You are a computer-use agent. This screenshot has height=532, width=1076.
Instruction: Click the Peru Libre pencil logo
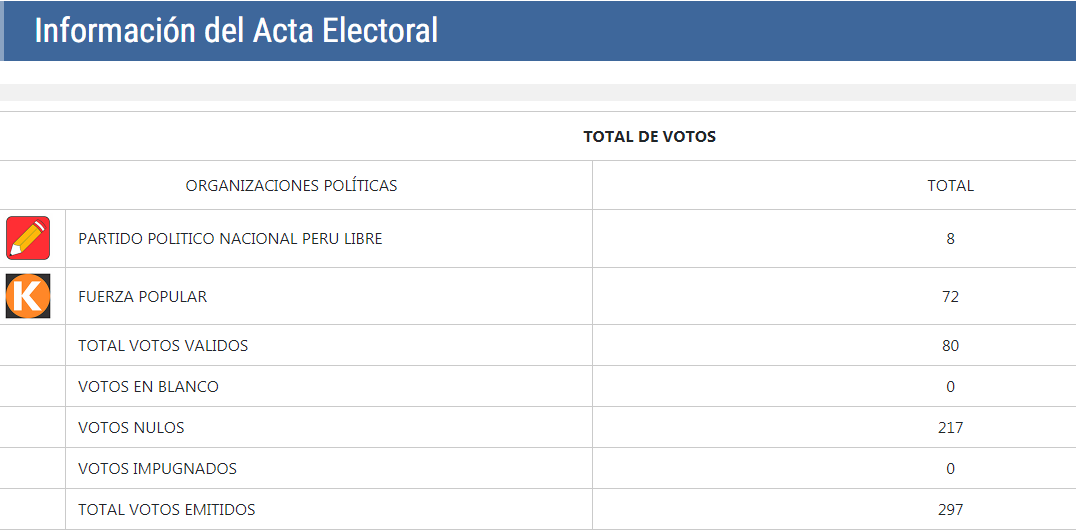(x=28, y=238)
